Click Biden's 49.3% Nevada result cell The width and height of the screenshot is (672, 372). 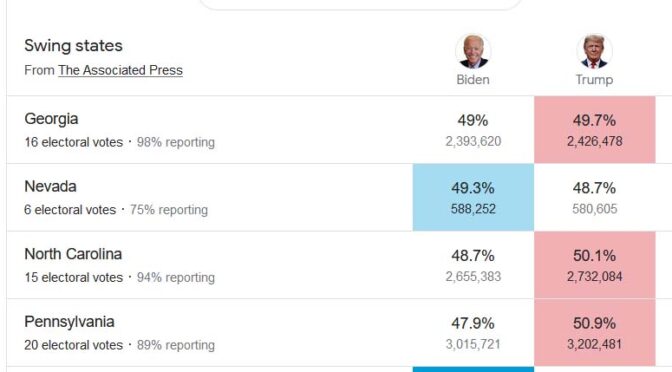pos(473,198)
